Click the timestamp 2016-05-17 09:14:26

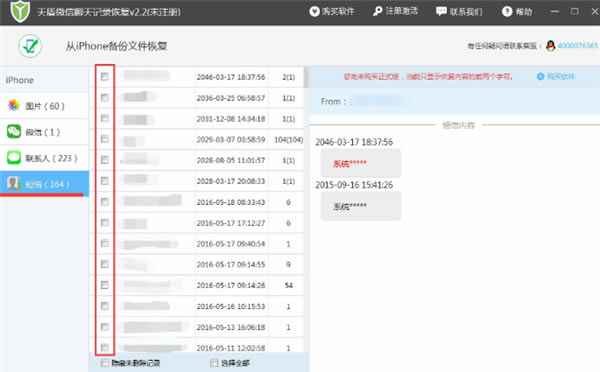coord(231,286)
